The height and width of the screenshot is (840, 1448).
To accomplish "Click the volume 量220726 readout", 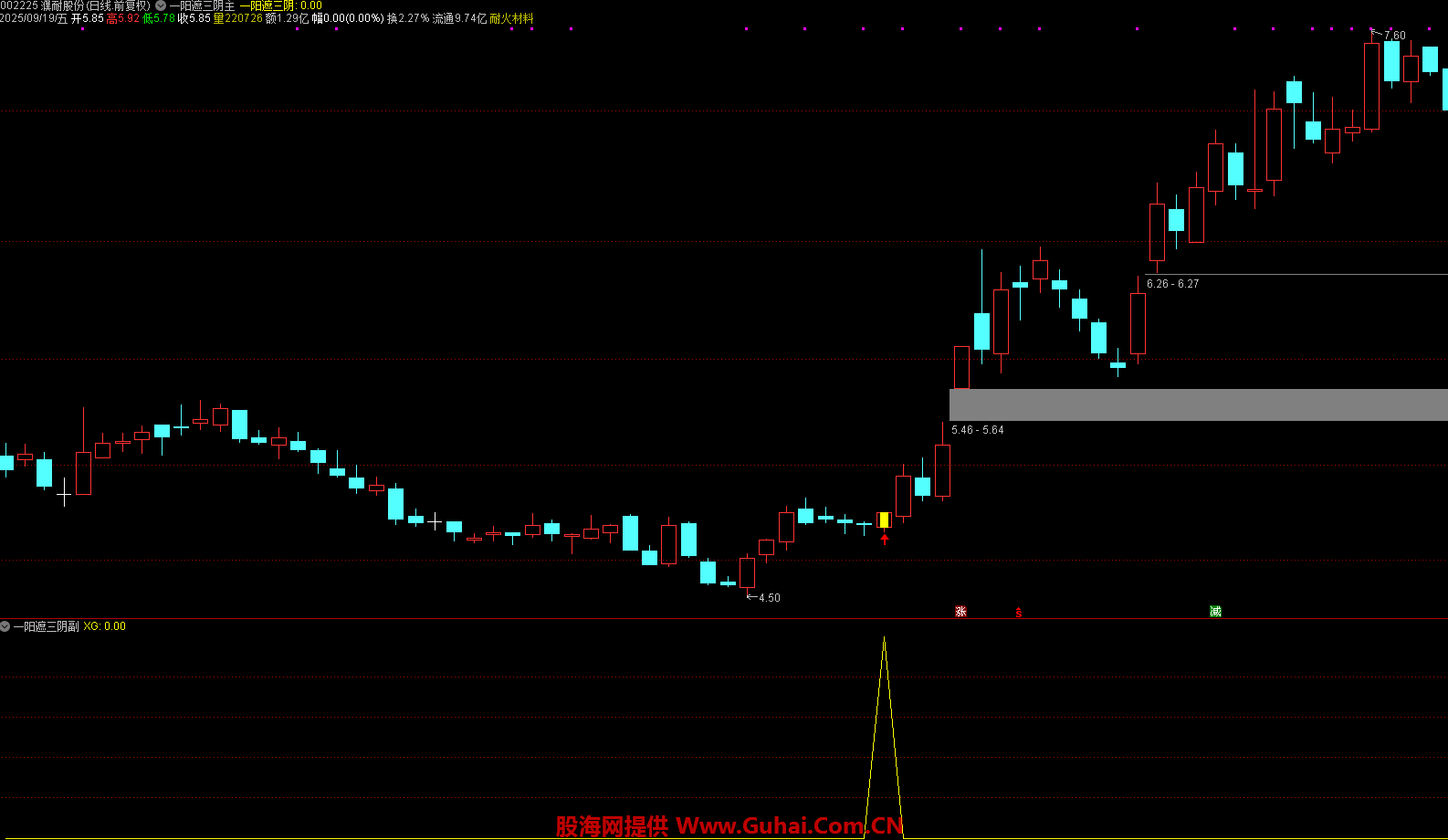I will click(237, 18).
